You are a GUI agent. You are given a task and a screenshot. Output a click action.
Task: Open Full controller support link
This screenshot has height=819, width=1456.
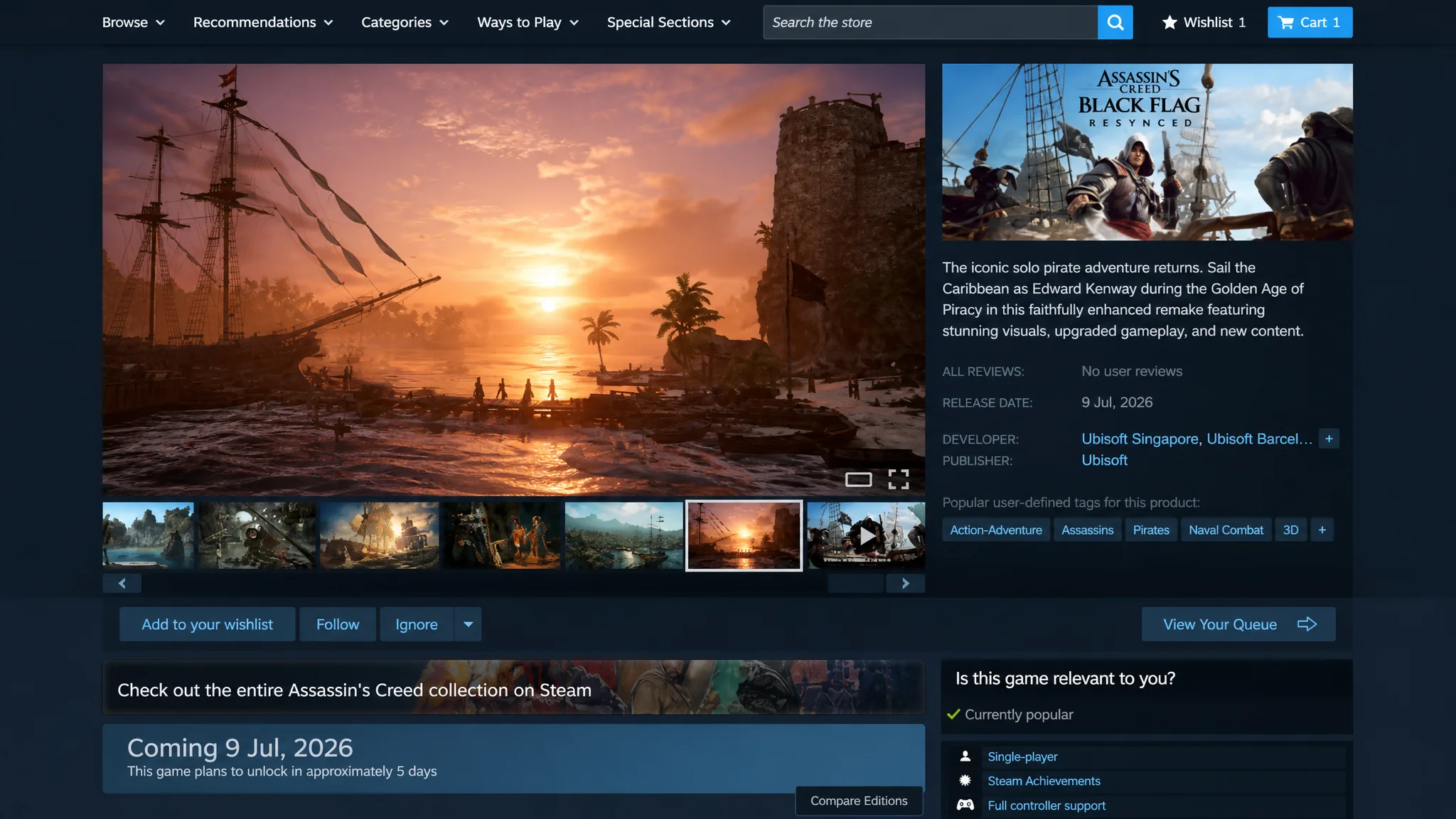point(1046,805)
